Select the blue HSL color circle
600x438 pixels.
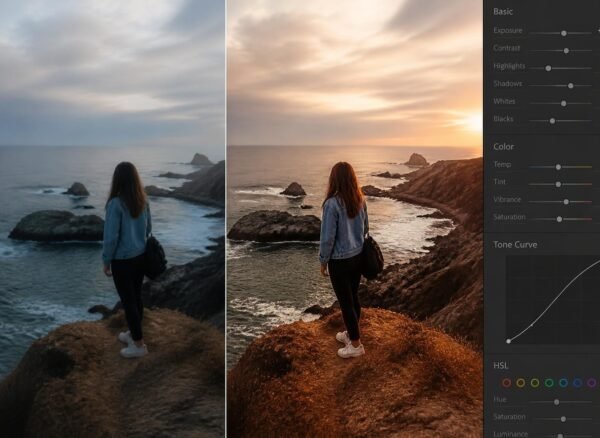577,383
